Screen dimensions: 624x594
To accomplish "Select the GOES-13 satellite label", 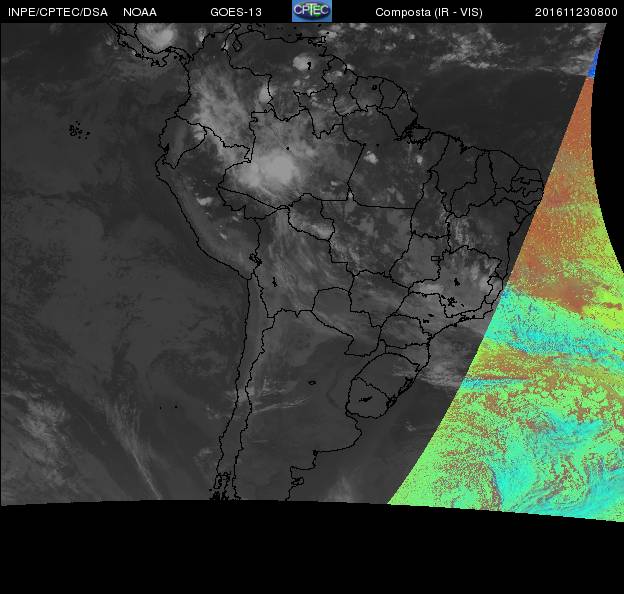I will [x=236, y=12].
